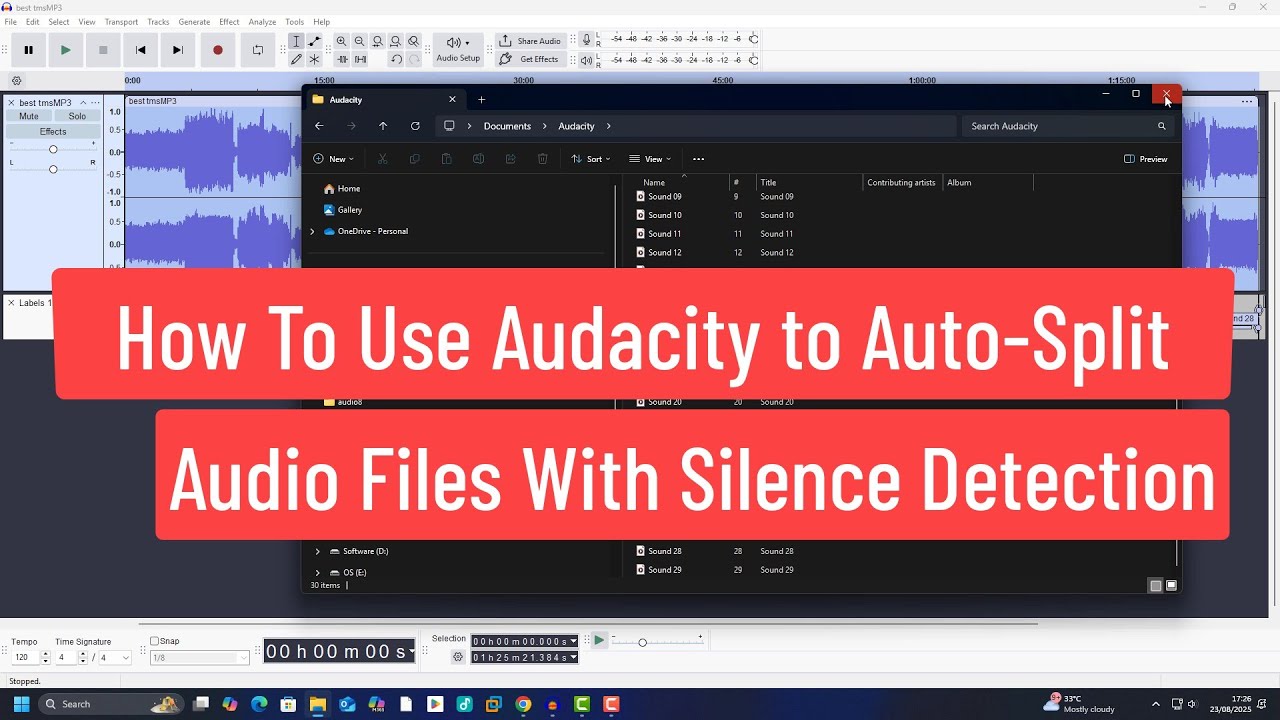Viewport: 1280px width, 720px height.
Task: Open selection toolbar settings gear
Action: click(458, 657)
